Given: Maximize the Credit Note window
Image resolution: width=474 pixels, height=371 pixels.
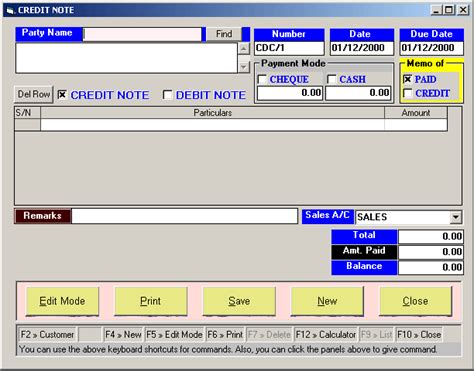Looking at the screenshot, I should 449,10.
